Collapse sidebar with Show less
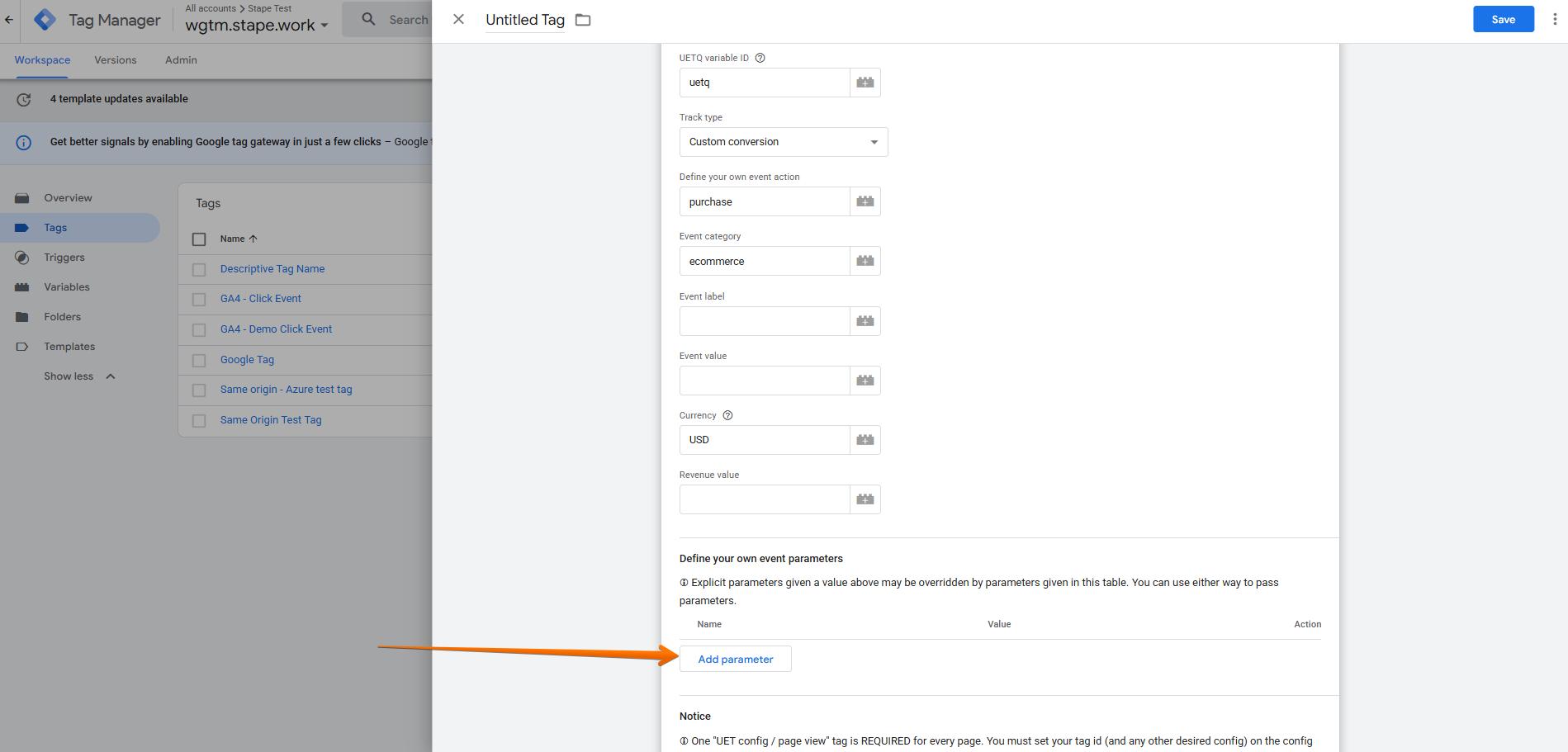The image size is (1568, 752). pos(79,376)
